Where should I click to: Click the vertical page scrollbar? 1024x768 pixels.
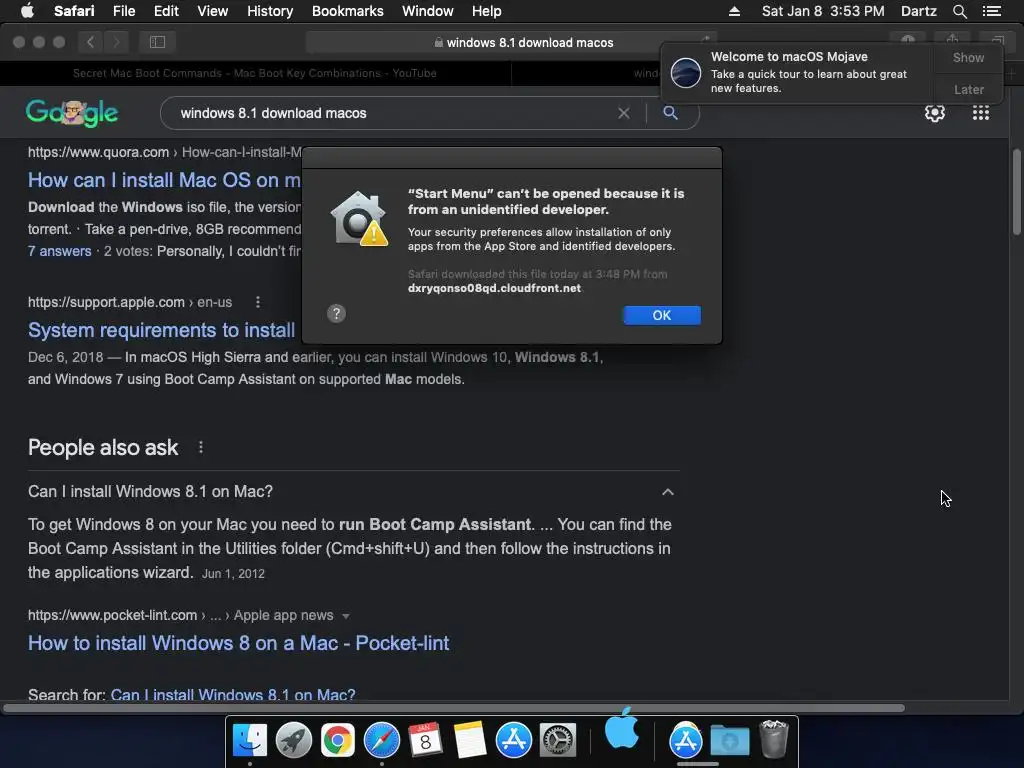coord(1016,191)
